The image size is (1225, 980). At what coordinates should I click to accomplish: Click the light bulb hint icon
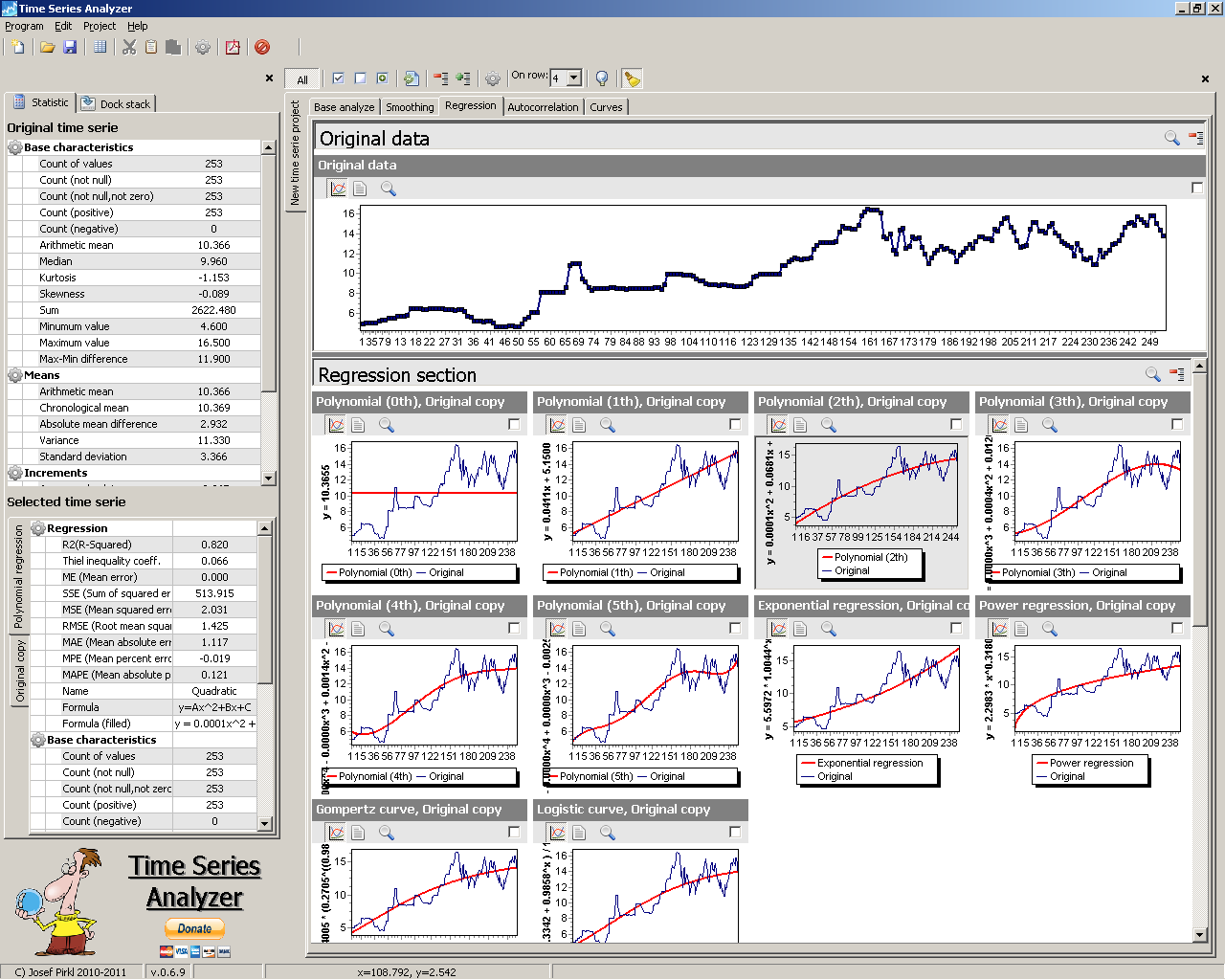tap(602, 78)
